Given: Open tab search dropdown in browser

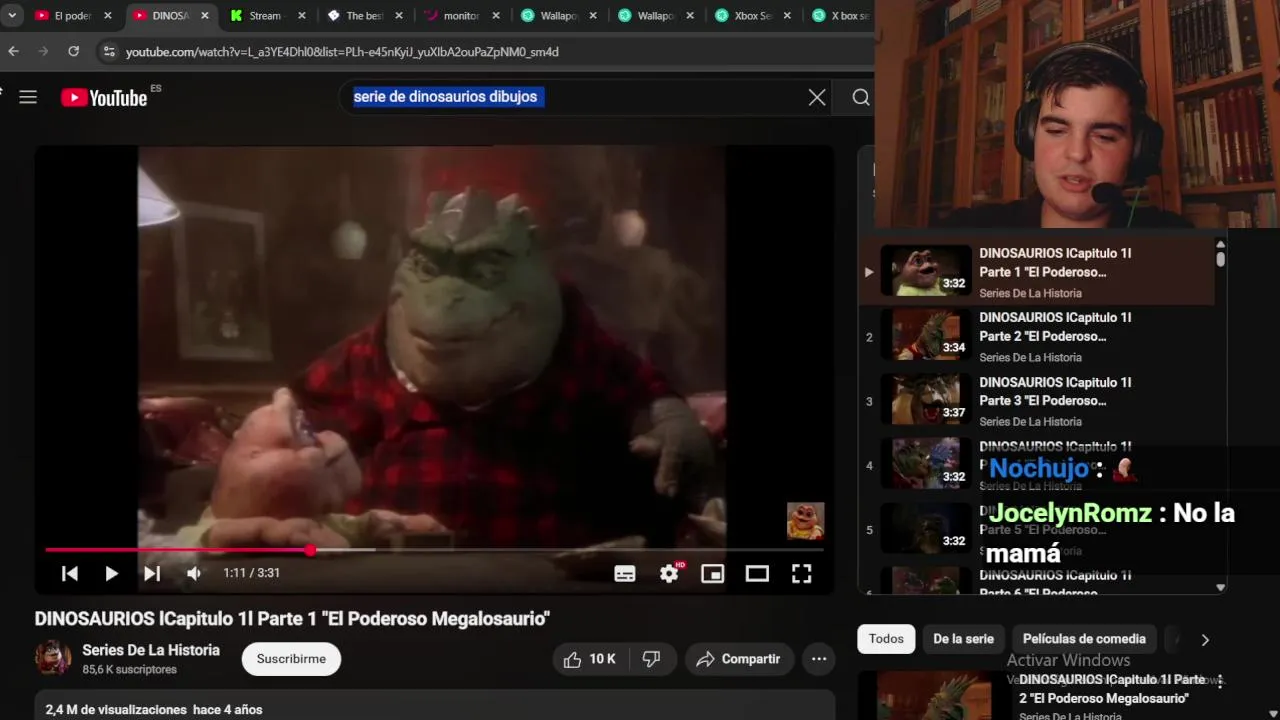Looking at the screenshot, I should (x=12, y=15).
